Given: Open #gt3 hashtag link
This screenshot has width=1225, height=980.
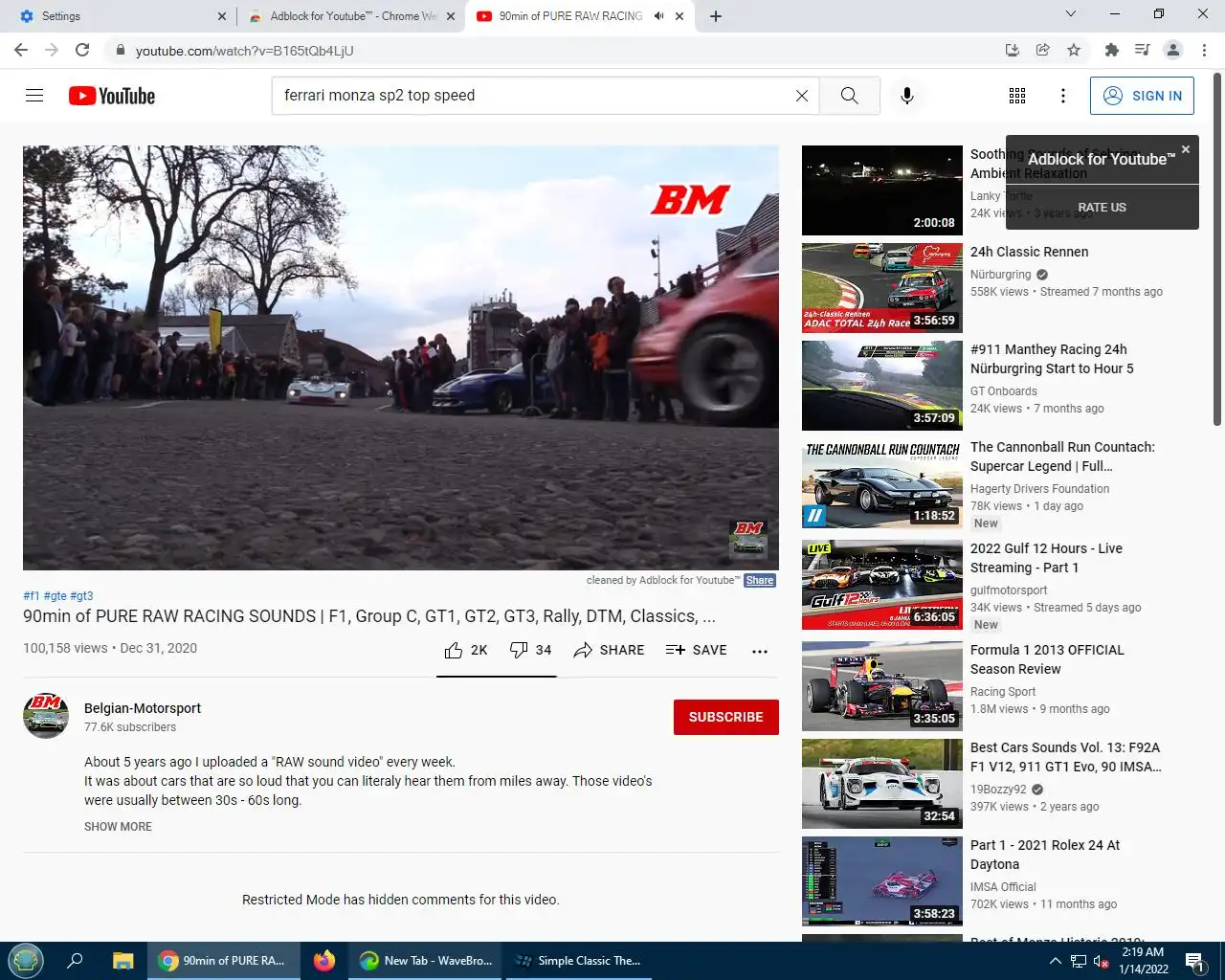Looking at the screenshot, I should click(81, 595).
